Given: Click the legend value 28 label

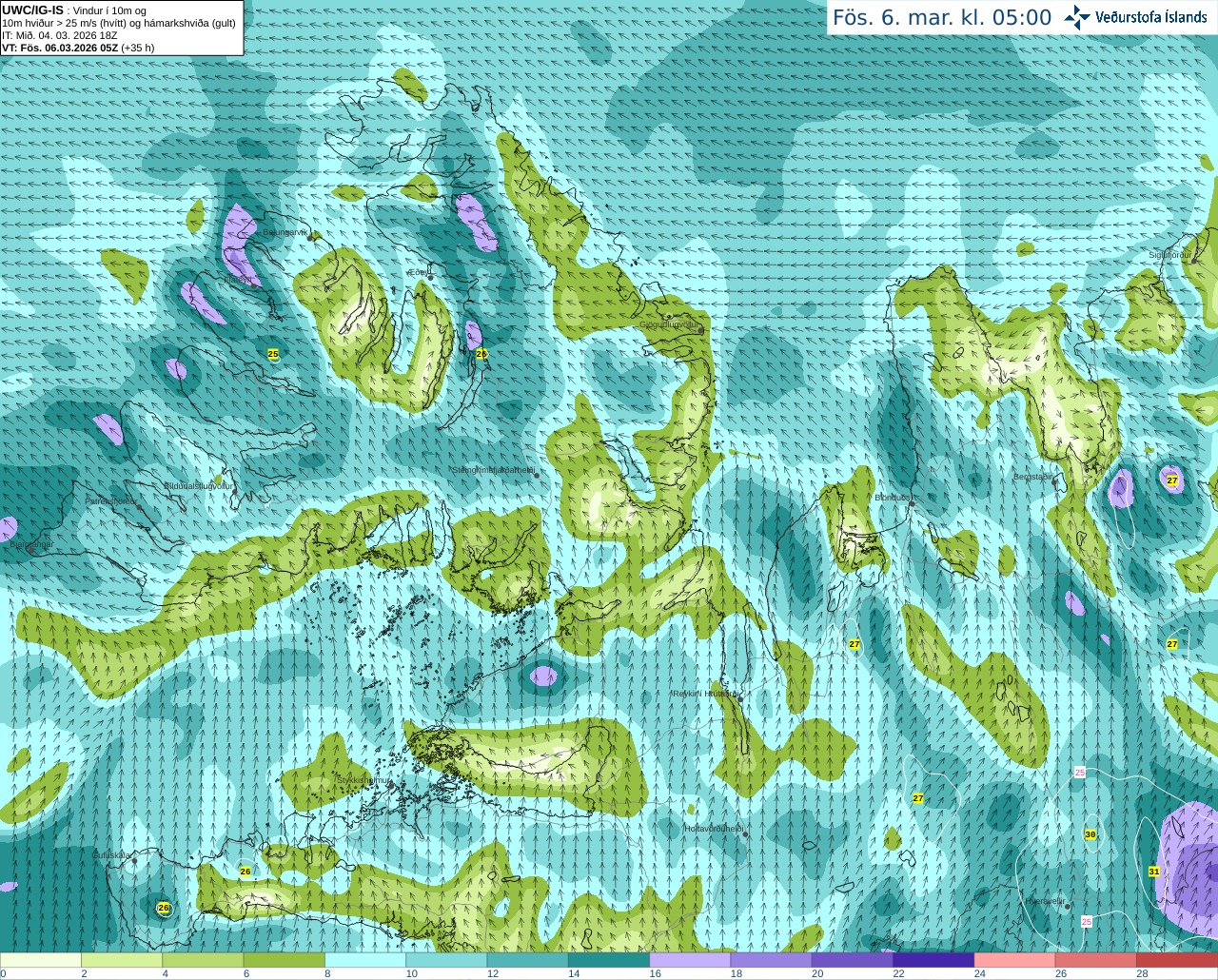Looking at the screenshot, I should [x=1142, y=973].
